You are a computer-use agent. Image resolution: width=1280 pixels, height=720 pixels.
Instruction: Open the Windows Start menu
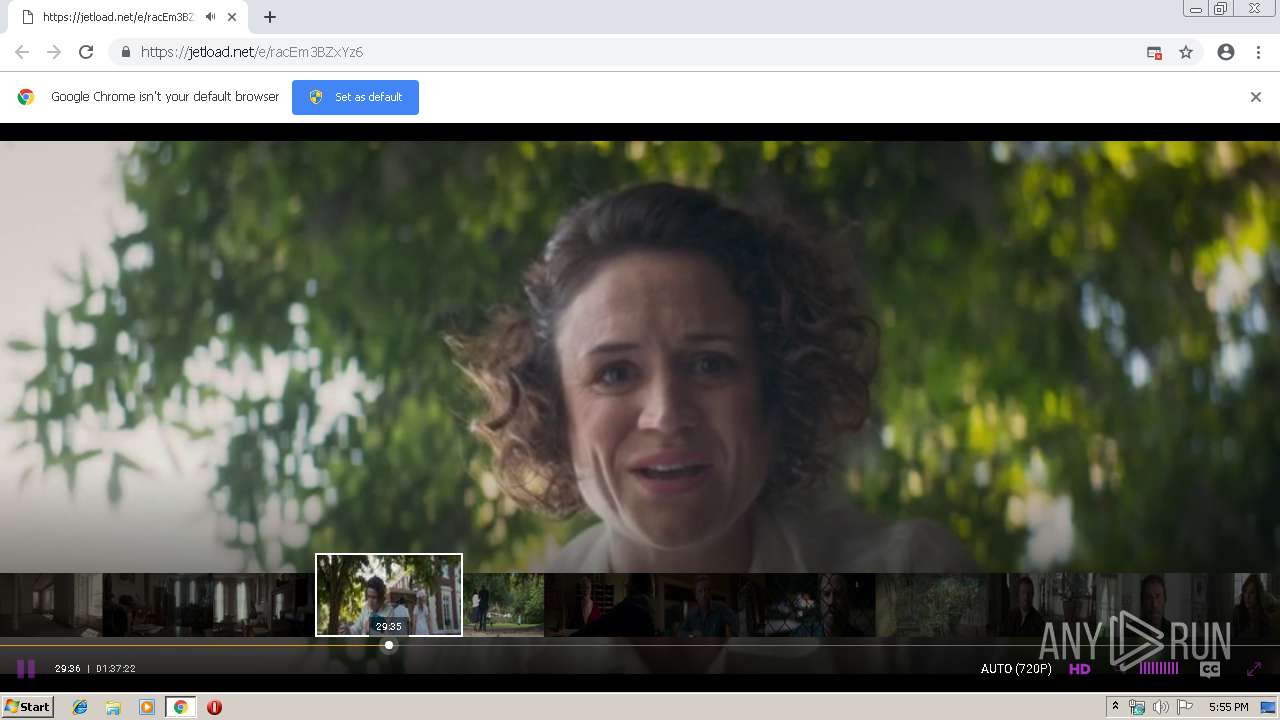[x=28, y=707]
